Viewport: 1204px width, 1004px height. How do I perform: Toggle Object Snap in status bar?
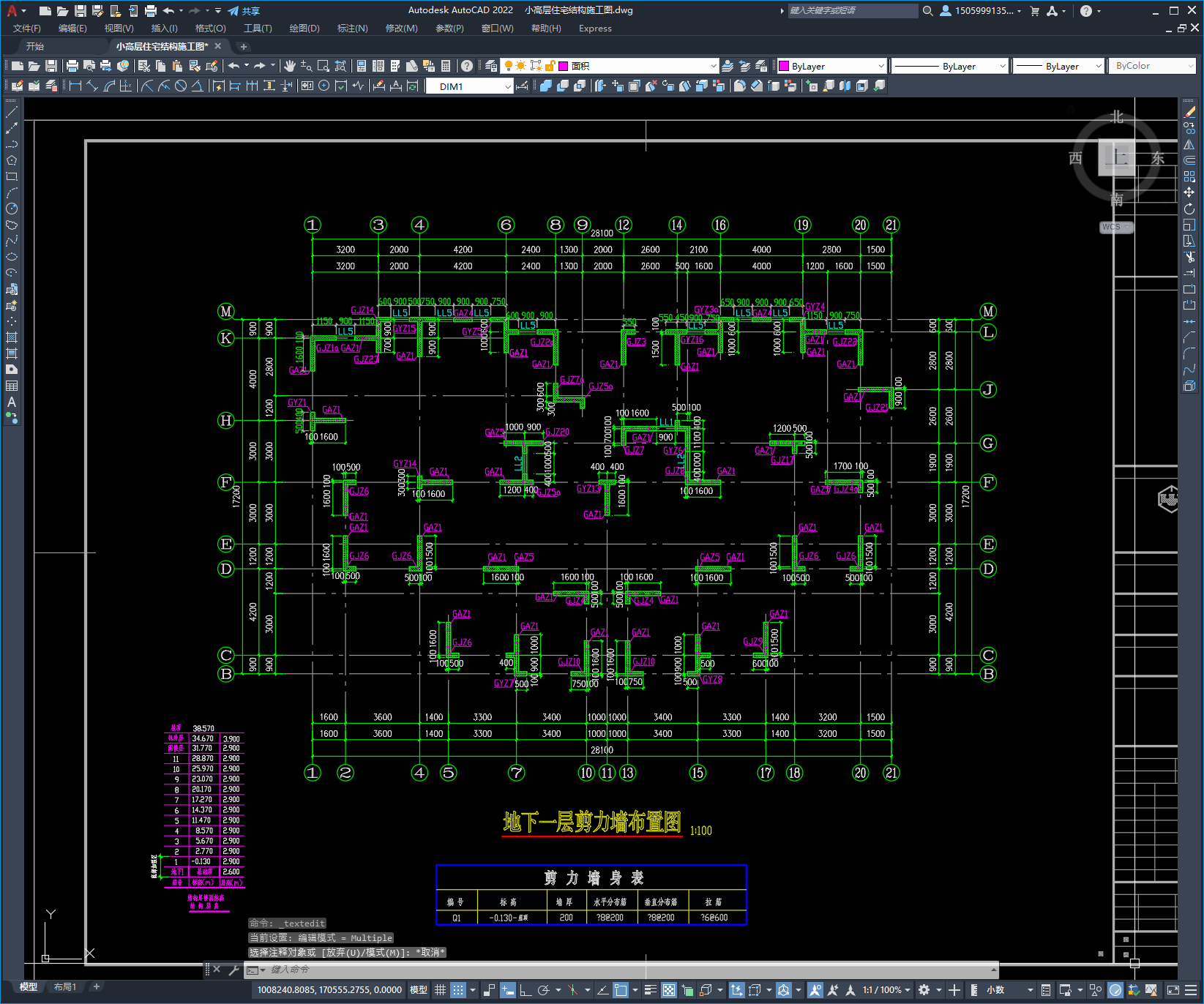(x=621, y=990)
